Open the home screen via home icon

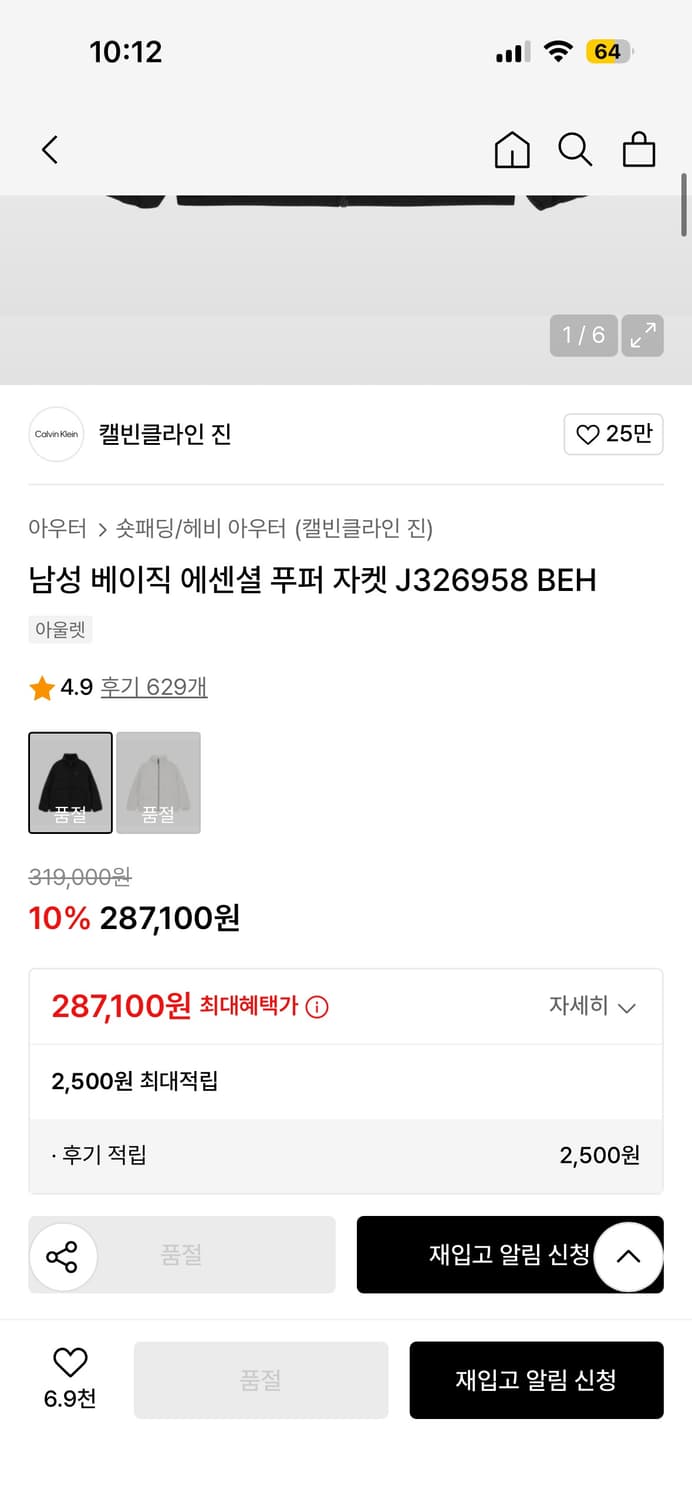(511, 149)
